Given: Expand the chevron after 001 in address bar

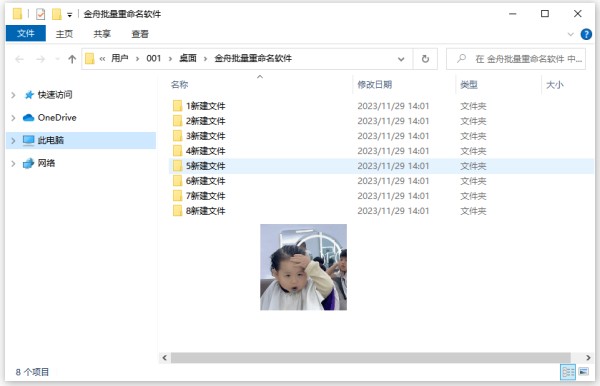Looking at the screenshot, I should [170, 59].
